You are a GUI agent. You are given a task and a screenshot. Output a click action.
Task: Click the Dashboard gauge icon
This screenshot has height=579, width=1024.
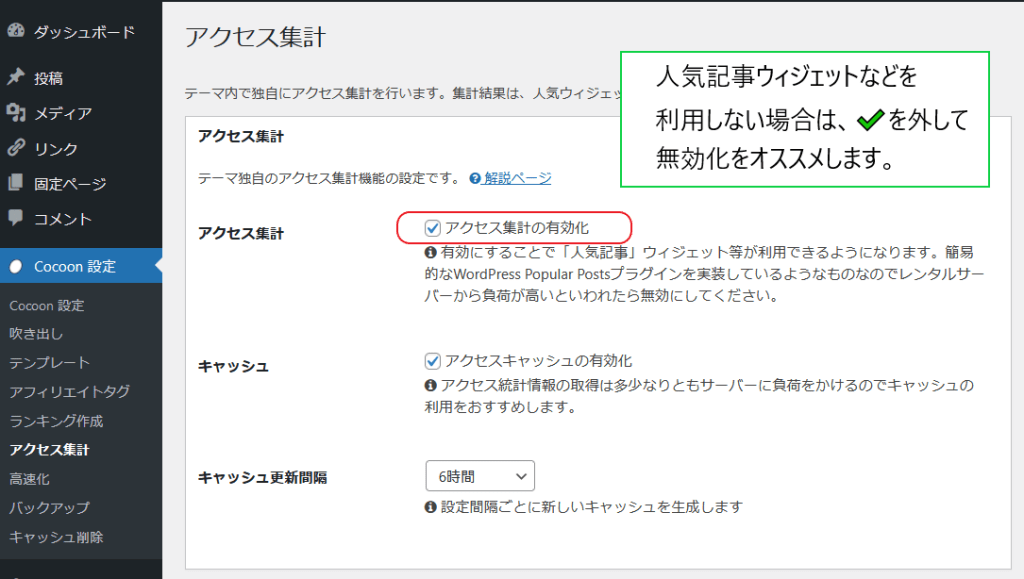click(x=15, y=32)
